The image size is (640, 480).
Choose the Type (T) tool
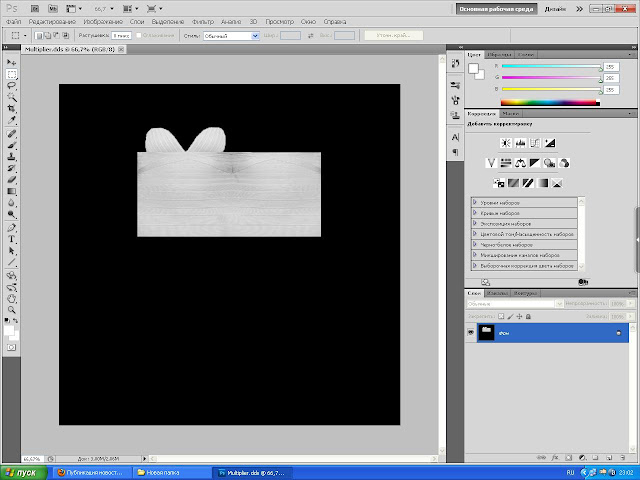12,239
